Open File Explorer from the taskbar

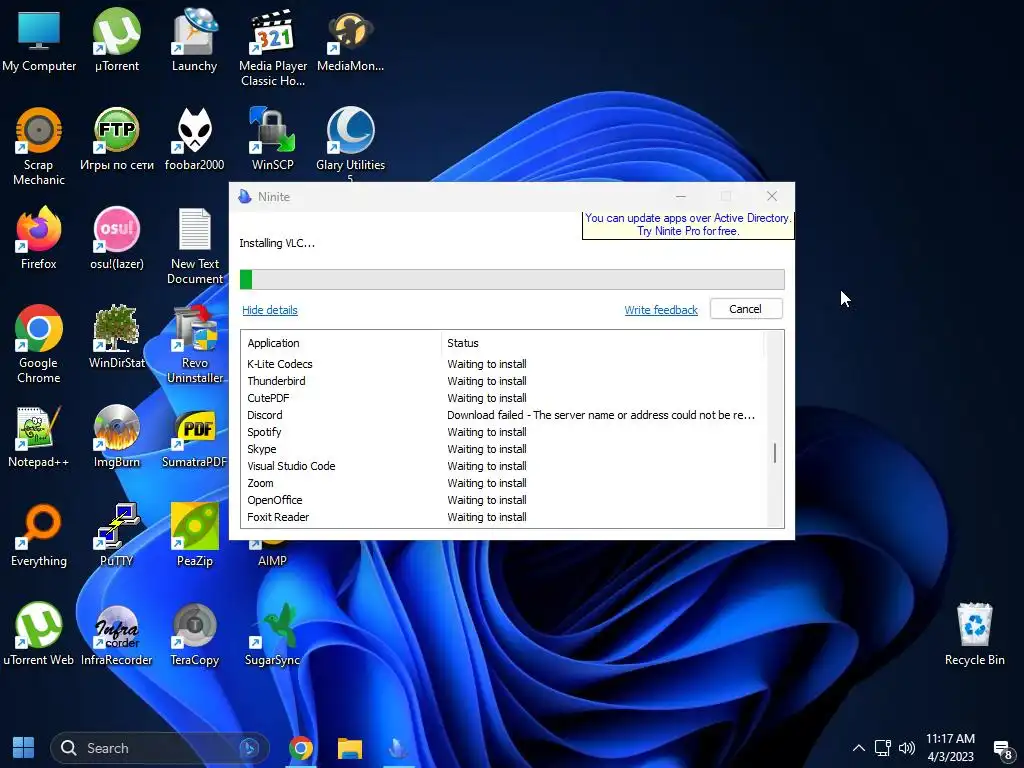click(x=349, y=748)
